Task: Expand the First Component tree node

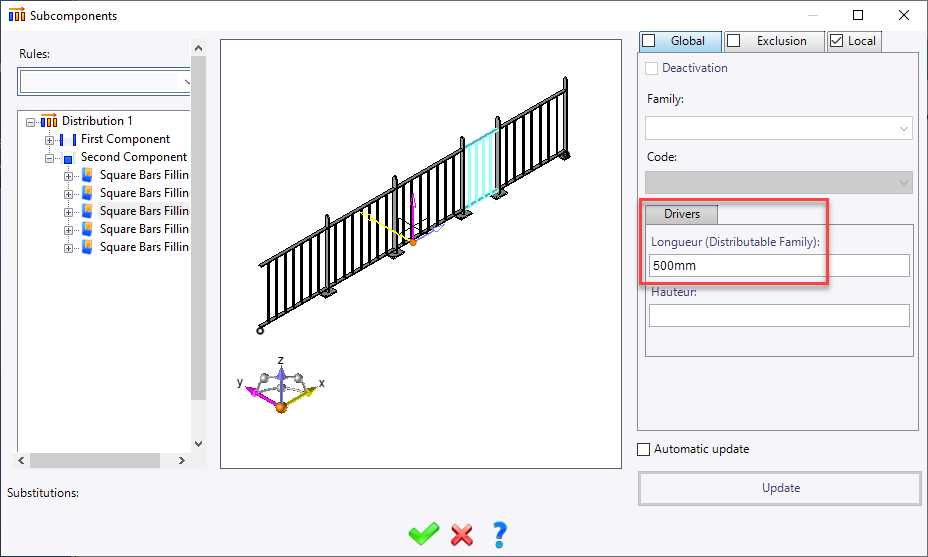Action: pos(50,139)
